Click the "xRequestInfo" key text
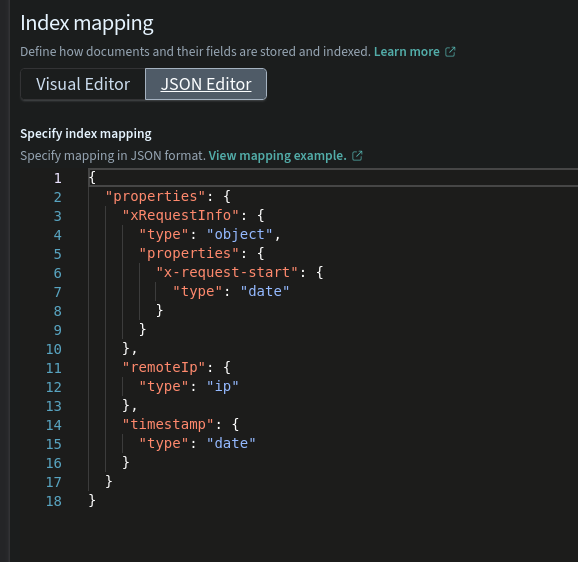This screenshot has width=578, height=562. (181, 215)
